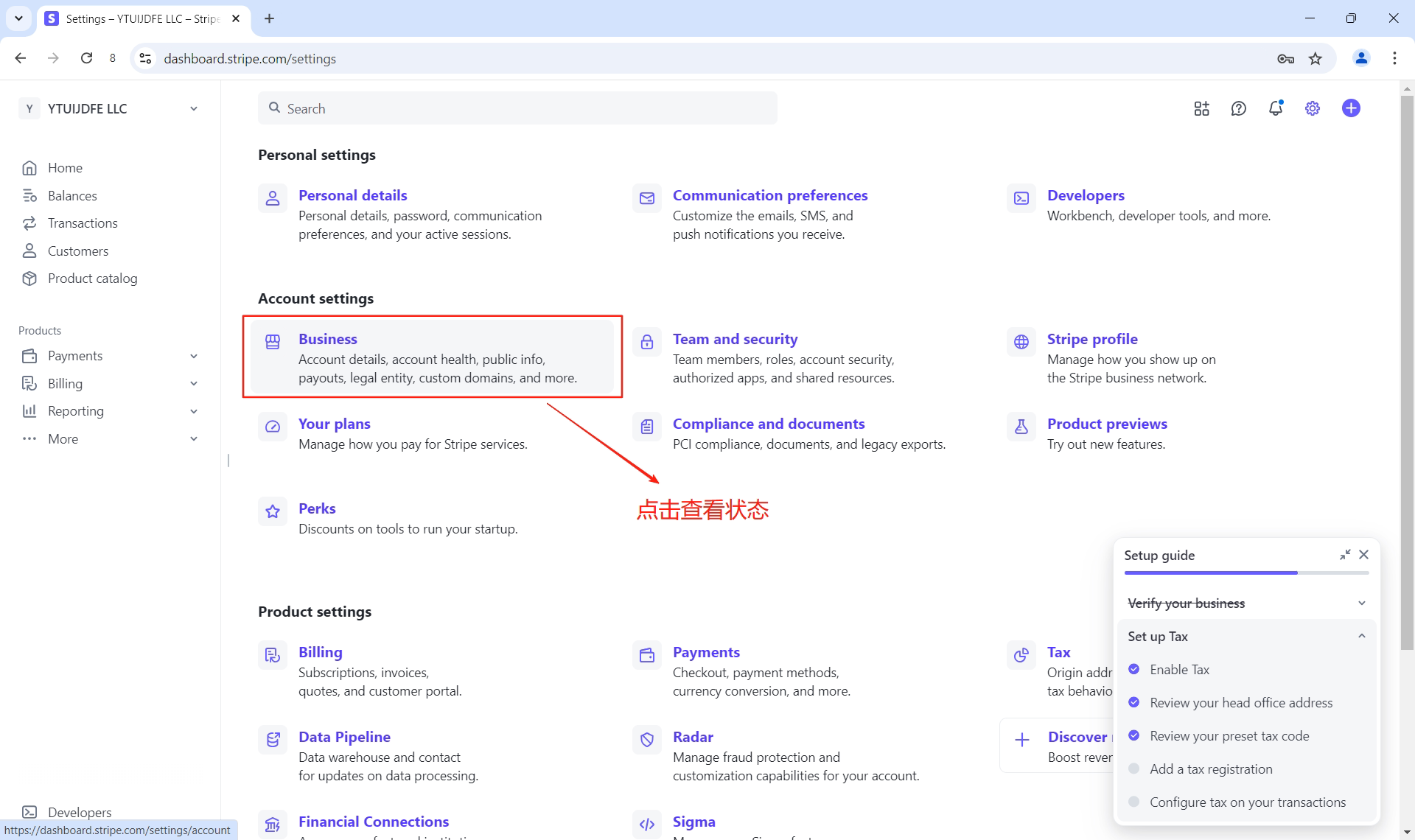Open the Business account settings link

pyautogui.click(x=327, y=339)
